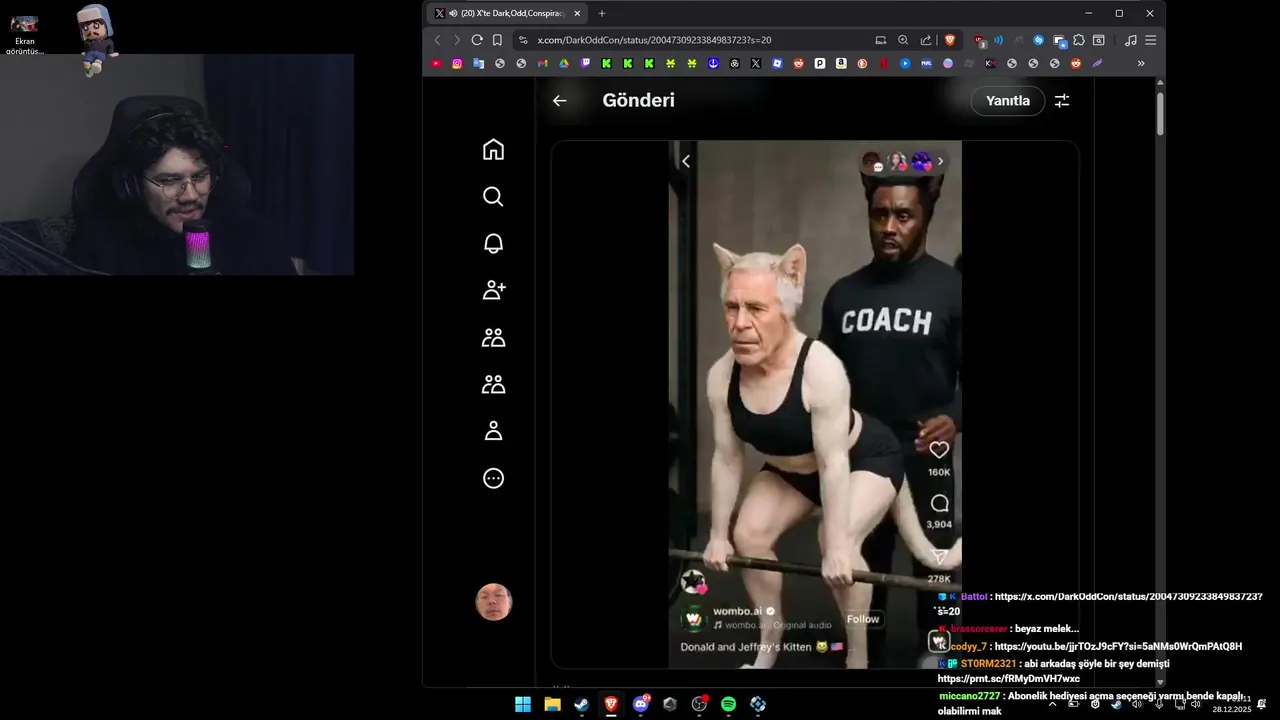Image resolution: width=1280 pixels, height=720 pixels.
Task: Go back with the arrow beside Gönderi
Action: [559, 100]
